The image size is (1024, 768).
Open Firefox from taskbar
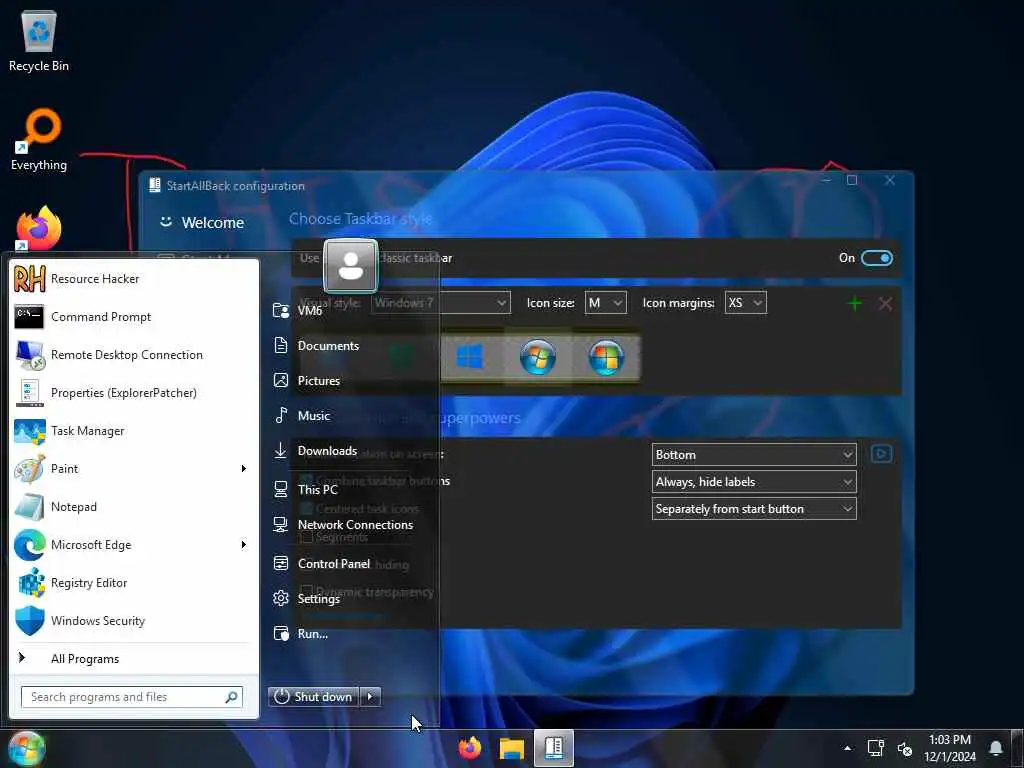[470, 748]
